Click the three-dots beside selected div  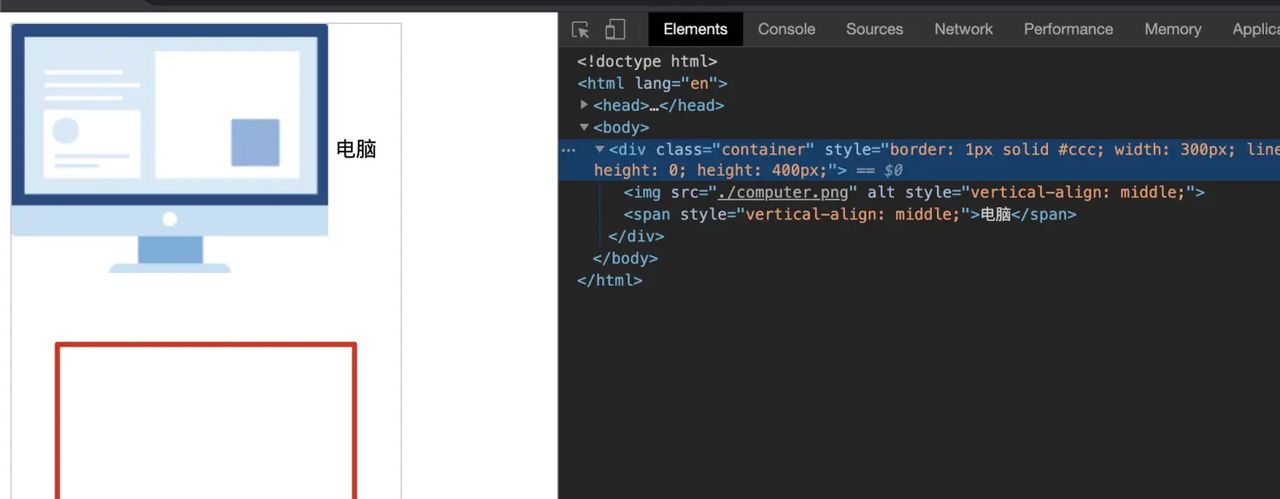click(x=568, y=149)
